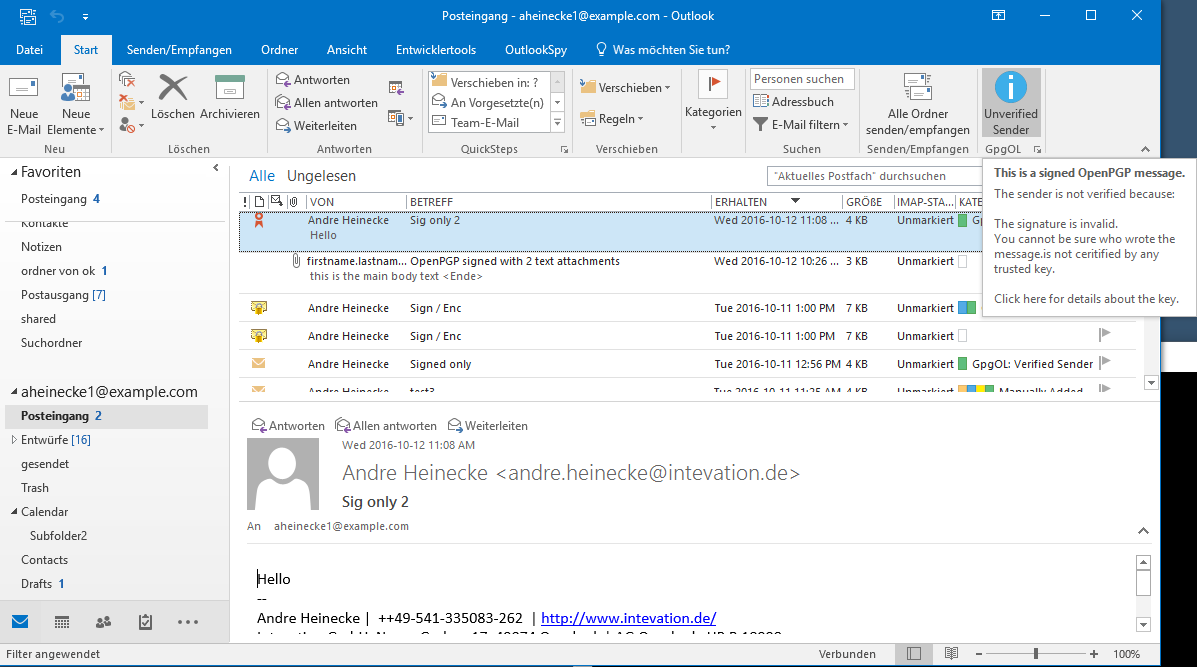Image resolution: width=1197 pixels, height=667 pixels.
Task: Open the Entwicklertools tab
Action: pyautogui.click(x=436, y=50)
